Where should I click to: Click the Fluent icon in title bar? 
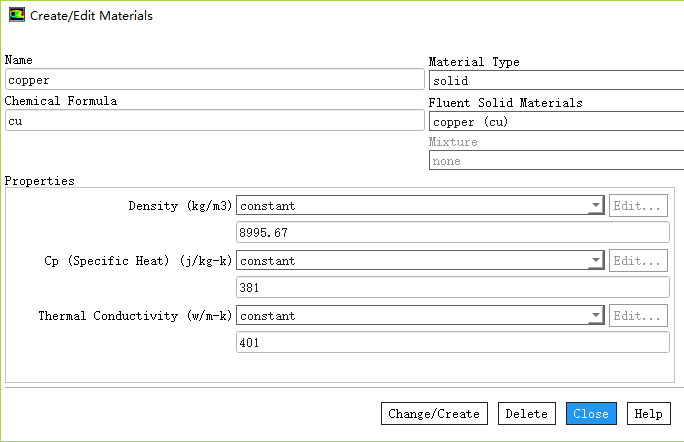(16, 16)
